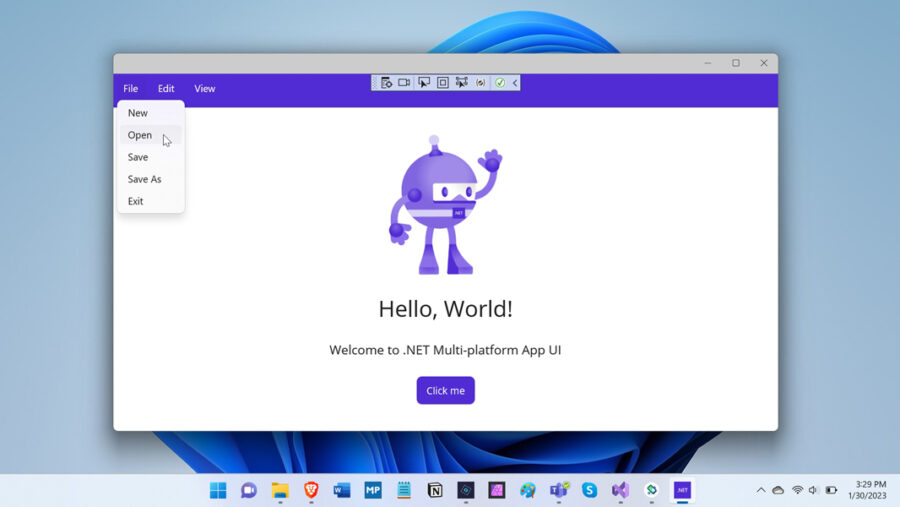Toggle Display Layout Adorners in debug toolbar
The height and width of the screenshot is (507, 900).
[442, 83]
